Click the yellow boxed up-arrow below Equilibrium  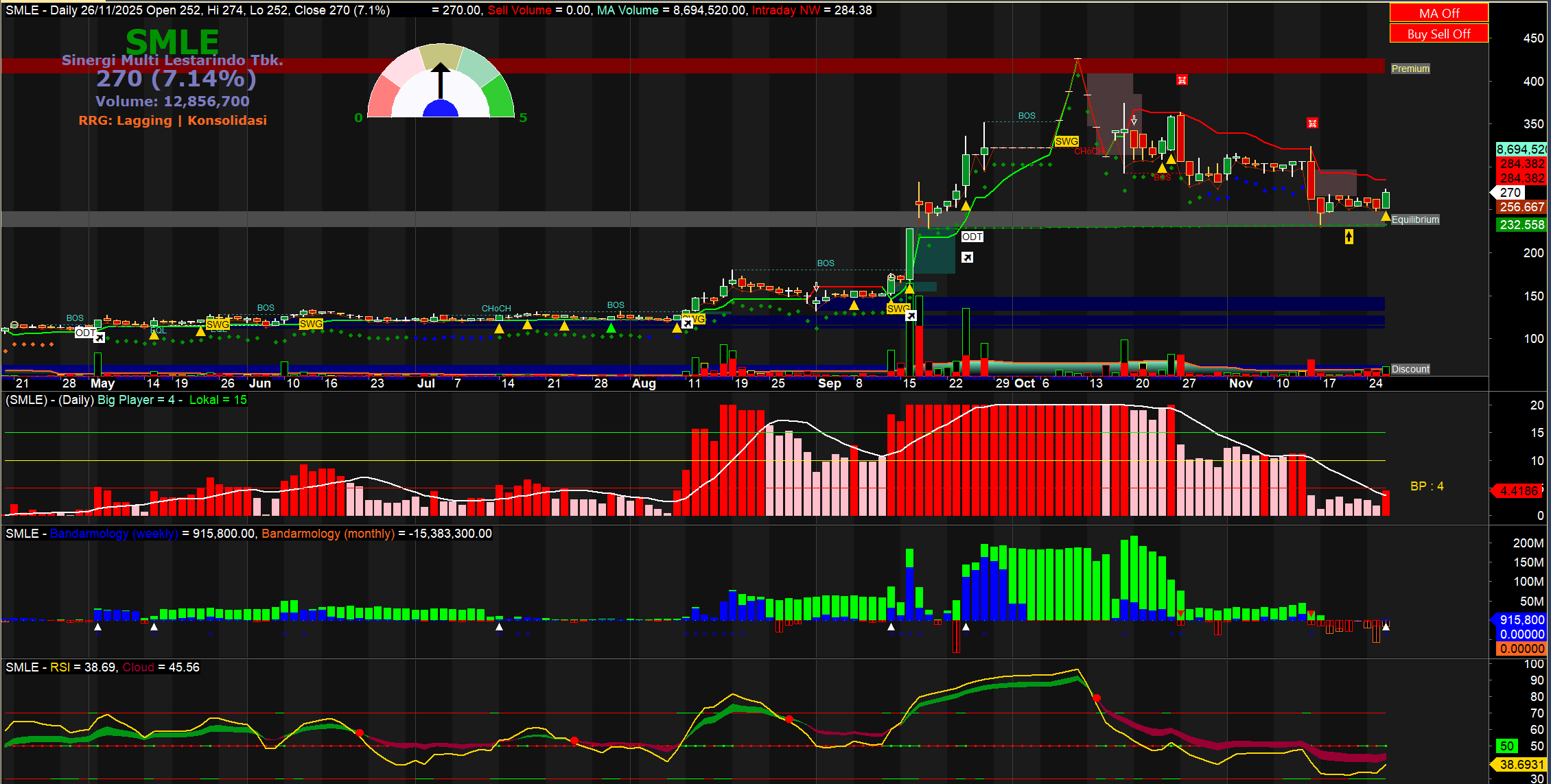coord(1349,237)
